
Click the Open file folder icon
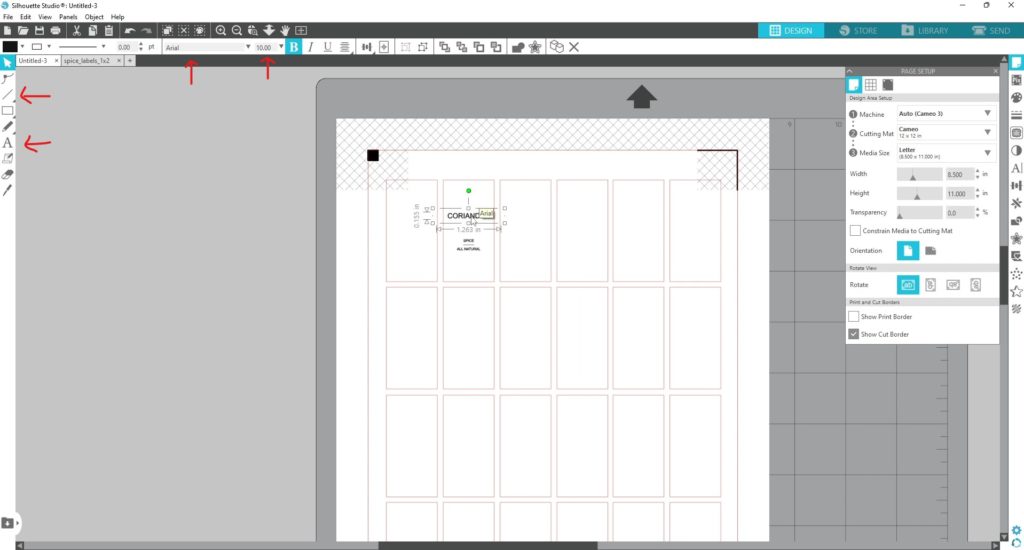pos(23,30)
